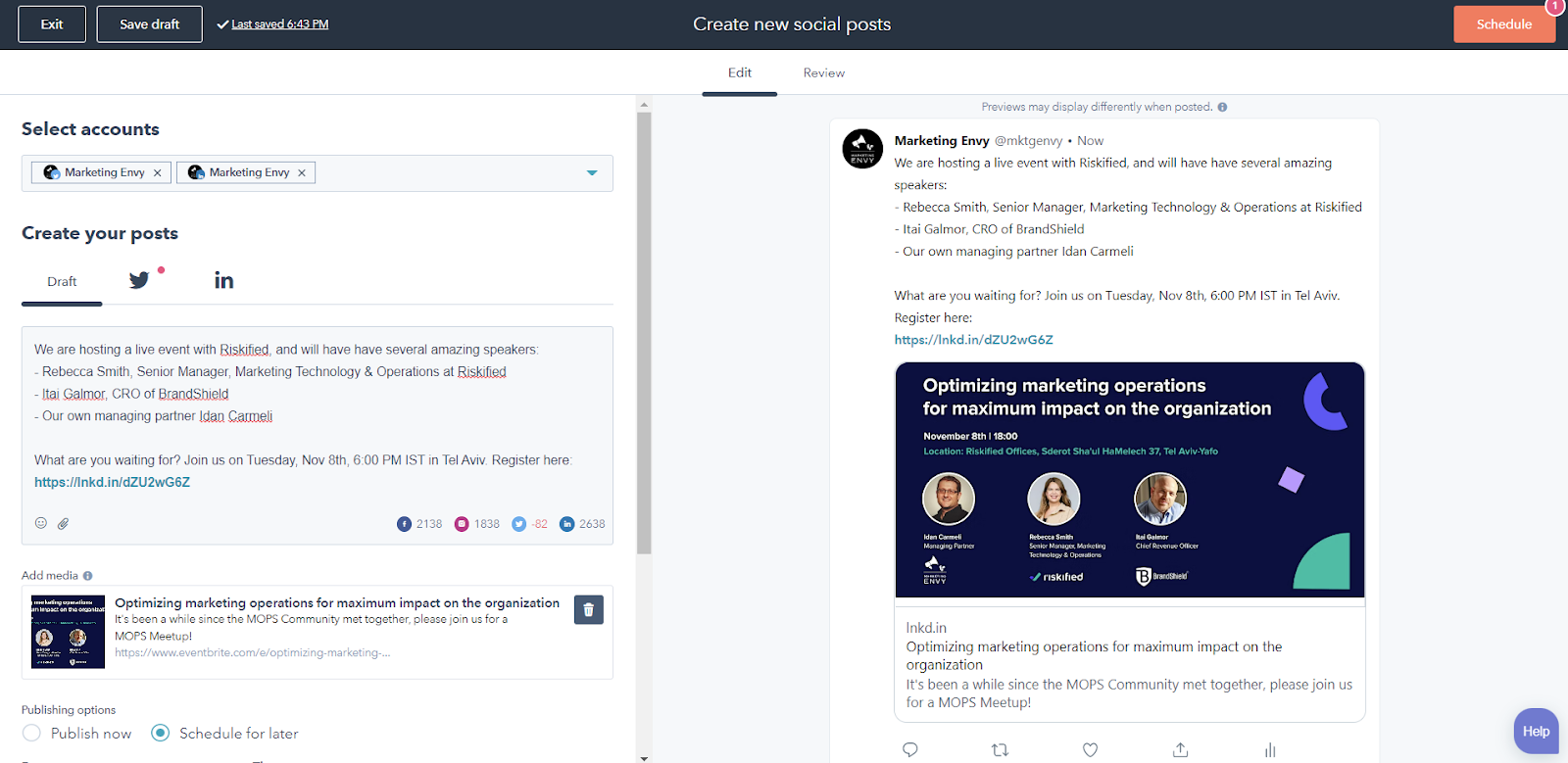Click Twitter character count icon
Screen dimensions: 1568x763
519,524
